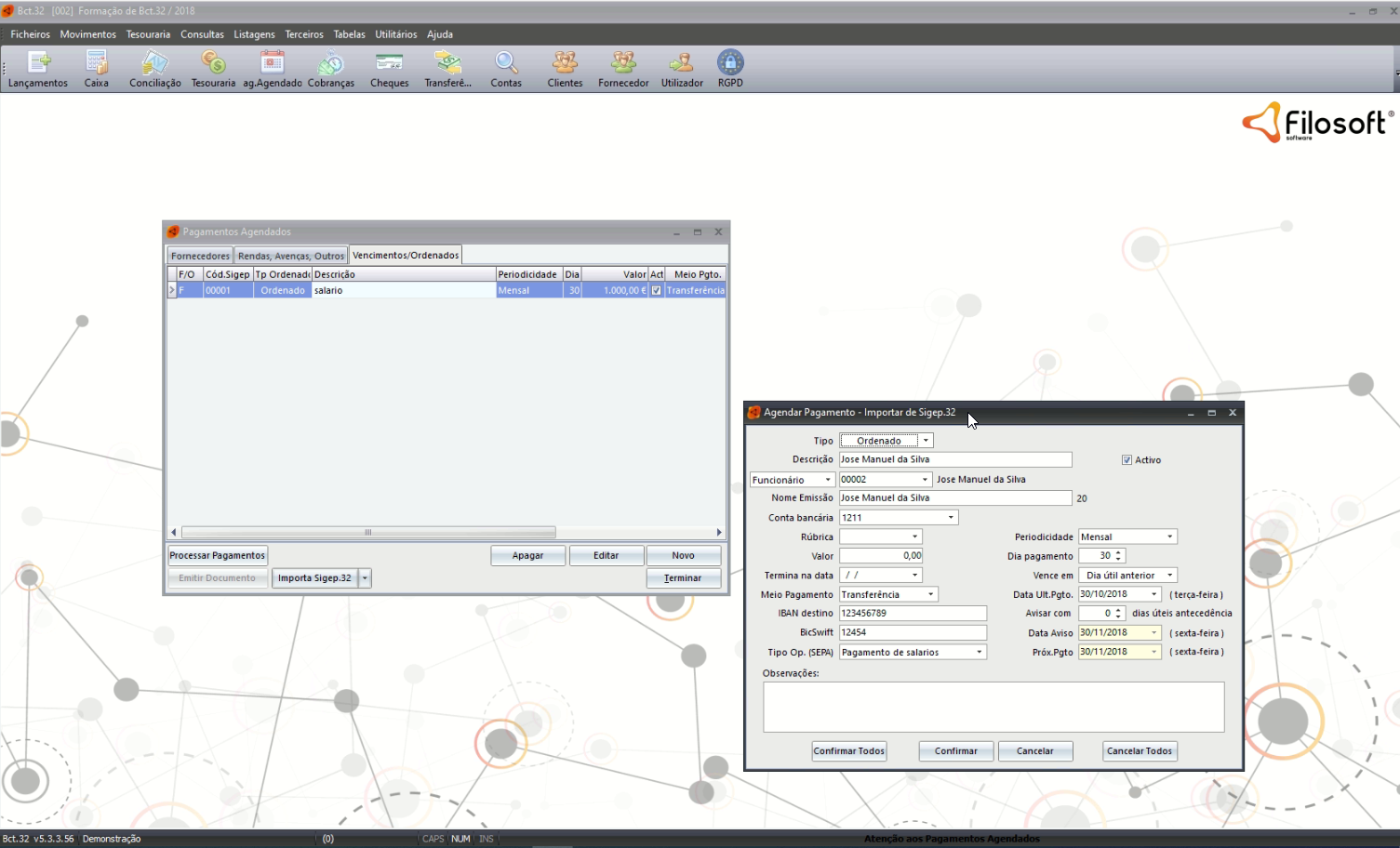
Task: Click the IBAN destino input field
Action: point(912,614)
